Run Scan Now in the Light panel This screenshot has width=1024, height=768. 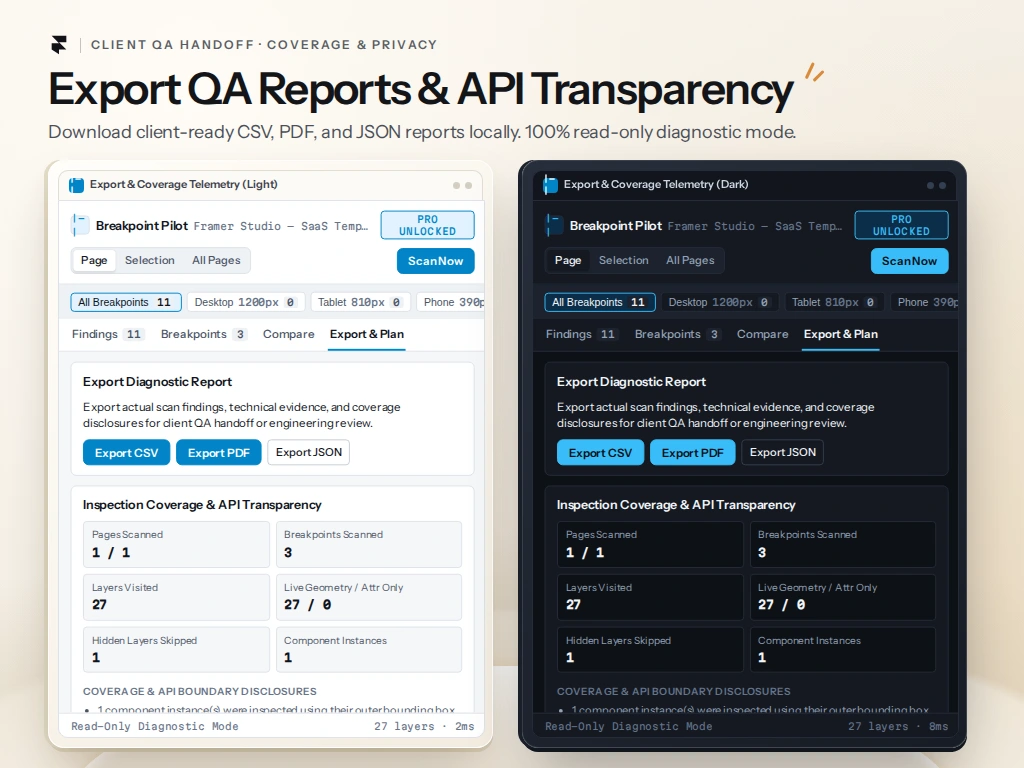pyautogui.click(x=436, y=261)
